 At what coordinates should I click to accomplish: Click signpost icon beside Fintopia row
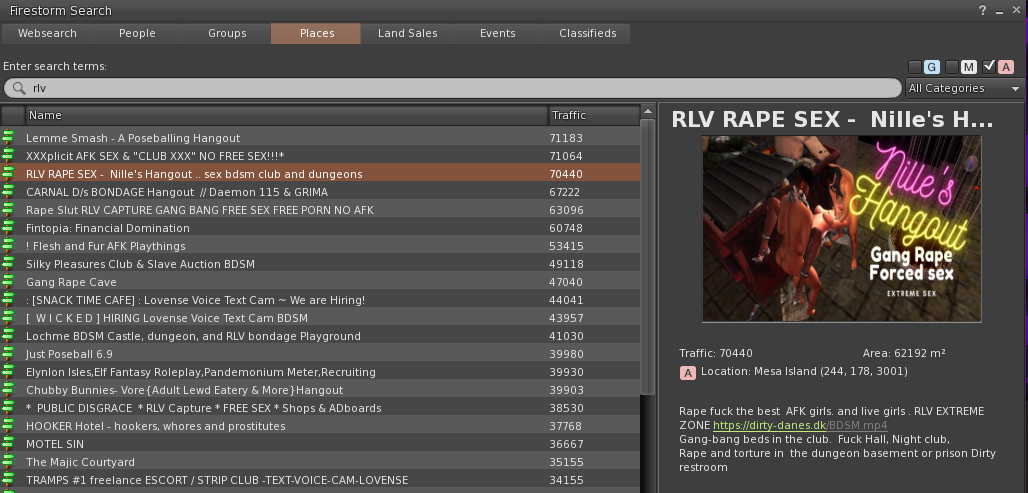click(9, 227)
